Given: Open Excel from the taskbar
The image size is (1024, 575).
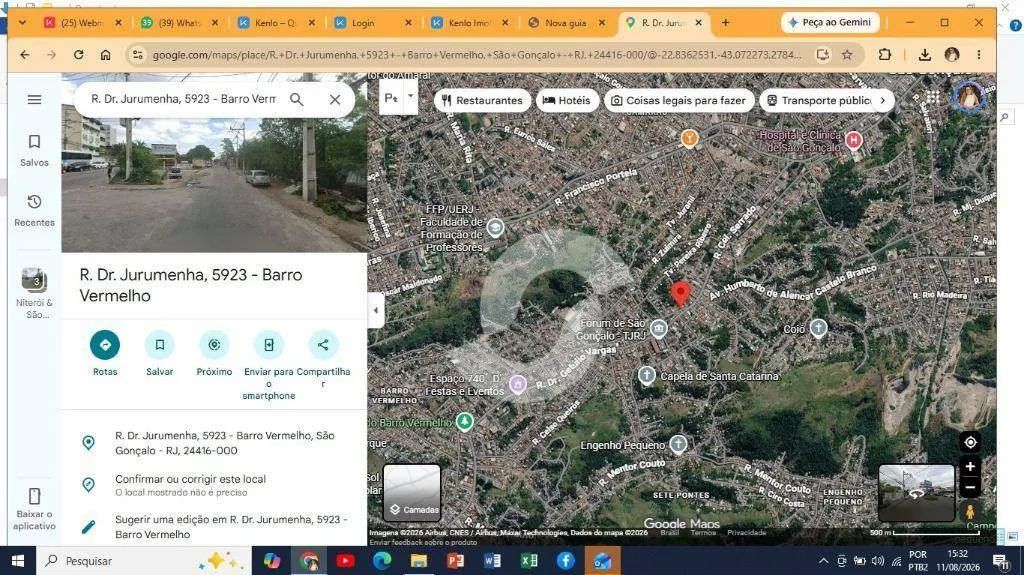Looking at the screenshot, I should point(529,561).
